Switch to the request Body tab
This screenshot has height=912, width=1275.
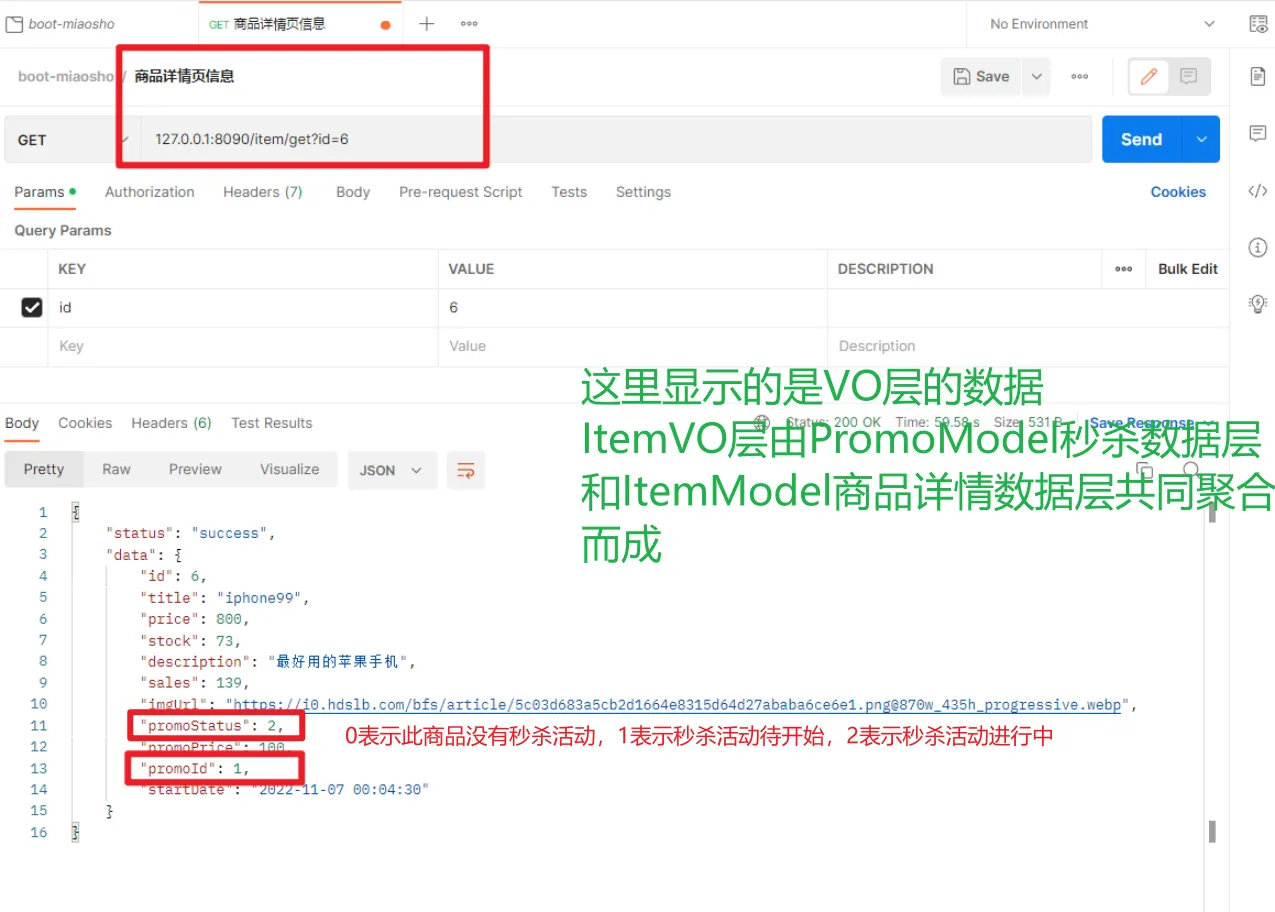click(353, 192)
